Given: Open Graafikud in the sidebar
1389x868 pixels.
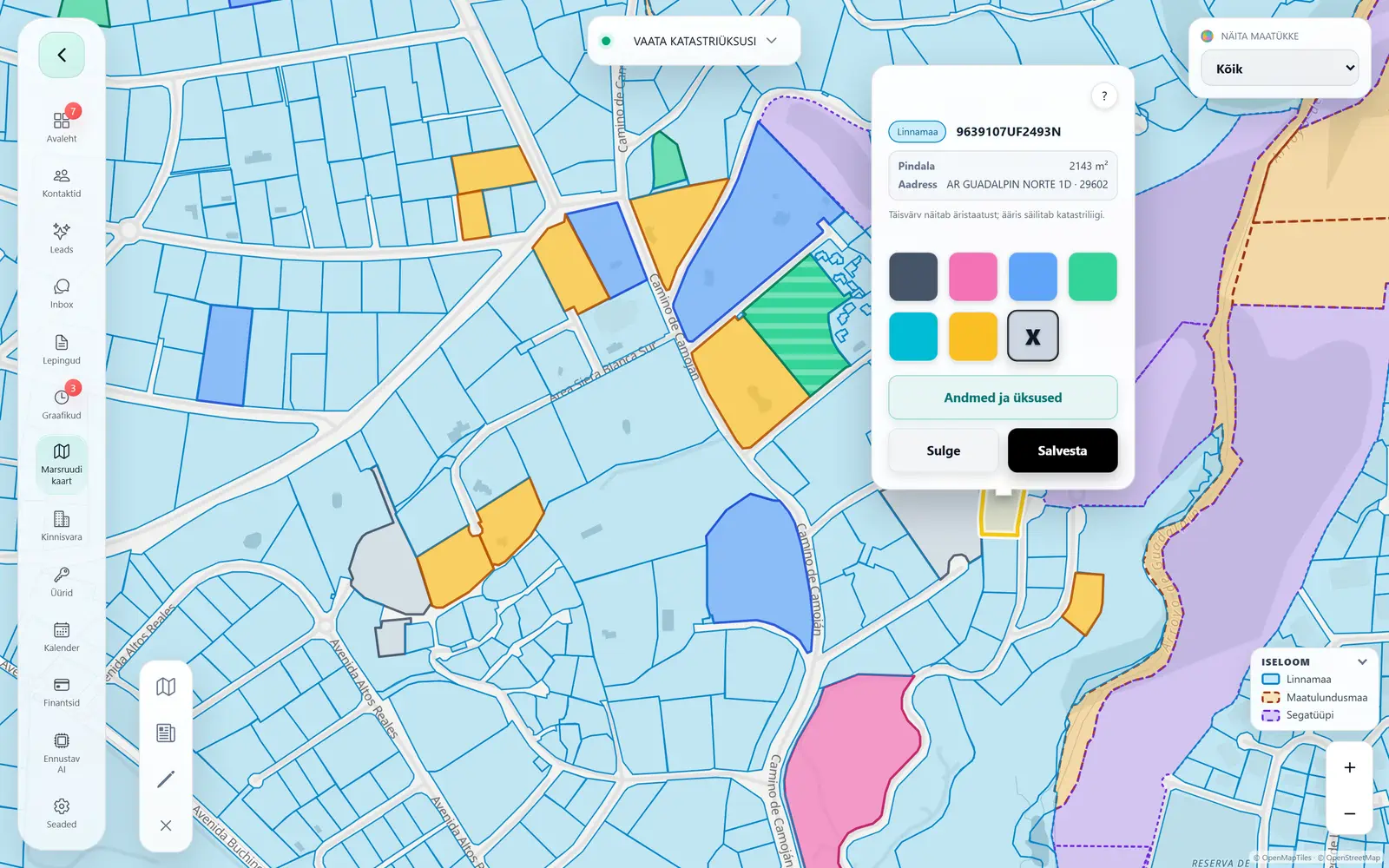Looking at the screenshot, I should tap(62, 404).
